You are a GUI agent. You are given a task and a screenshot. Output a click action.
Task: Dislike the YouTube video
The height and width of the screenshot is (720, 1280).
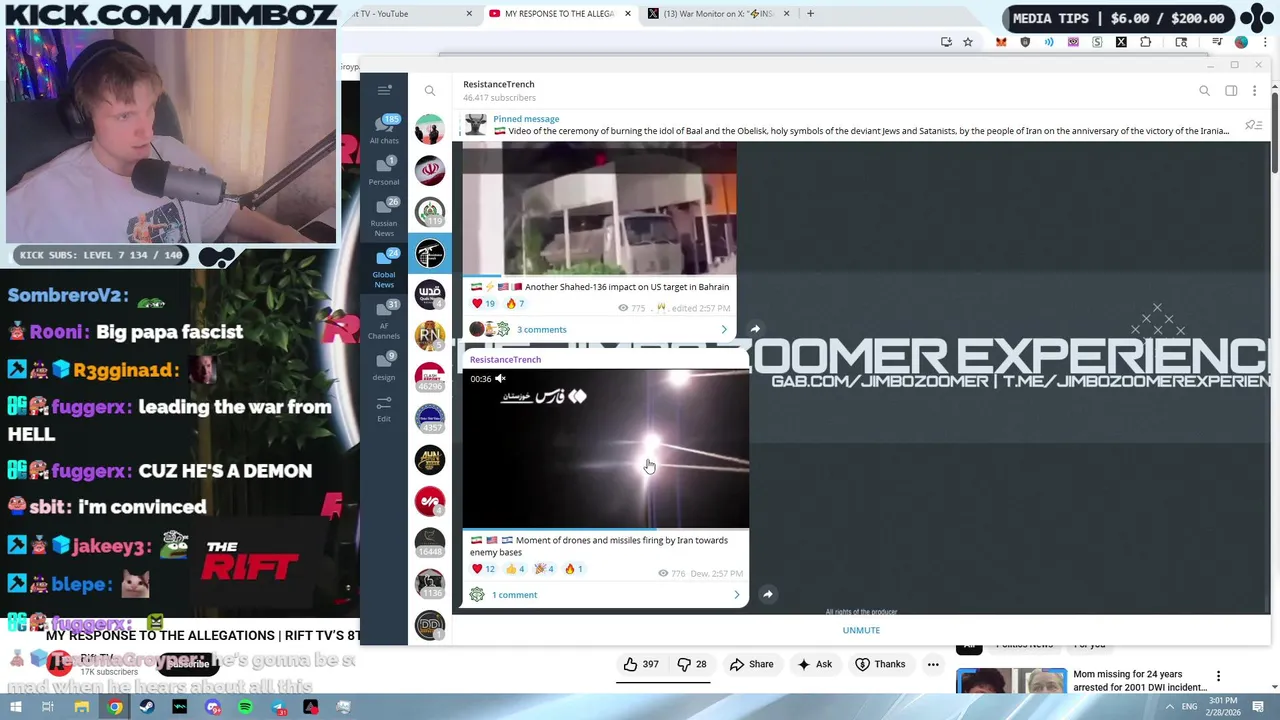[x=691, y=664]
